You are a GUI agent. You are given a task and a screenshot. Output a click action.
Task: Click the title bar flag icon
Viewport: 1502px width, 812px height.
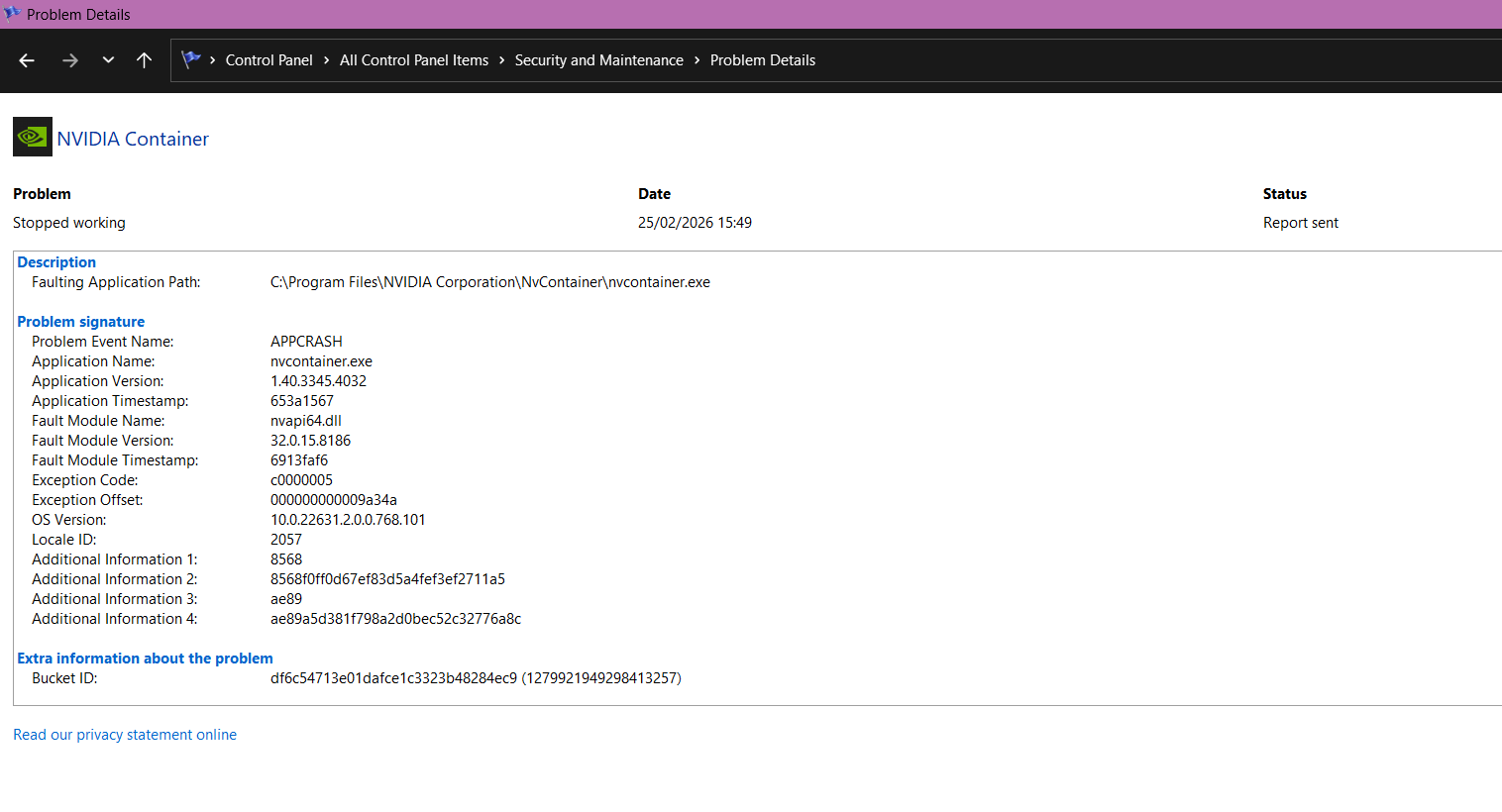[x=12, y=13]
